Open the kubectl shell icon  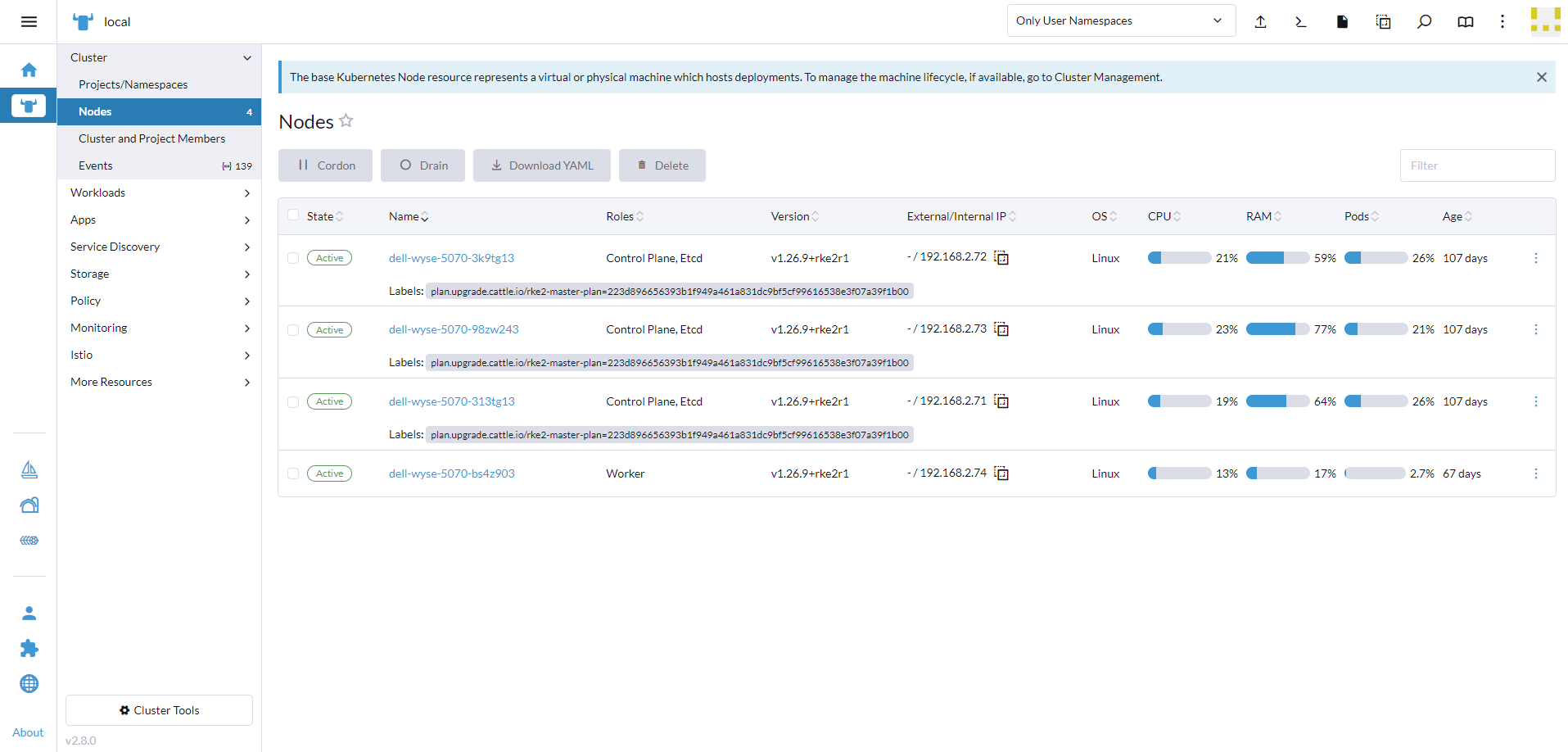point(1300,22)
